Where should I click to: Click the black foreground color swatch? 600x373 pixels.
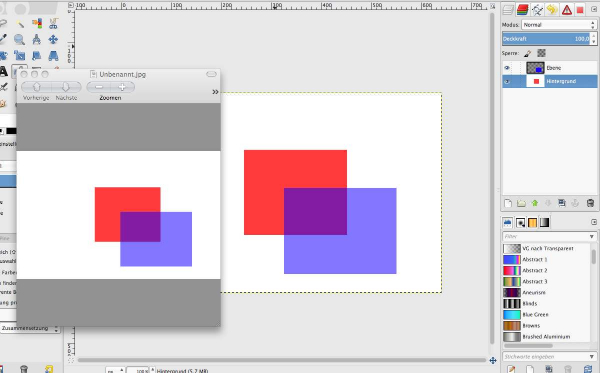(x=11, y=131)
